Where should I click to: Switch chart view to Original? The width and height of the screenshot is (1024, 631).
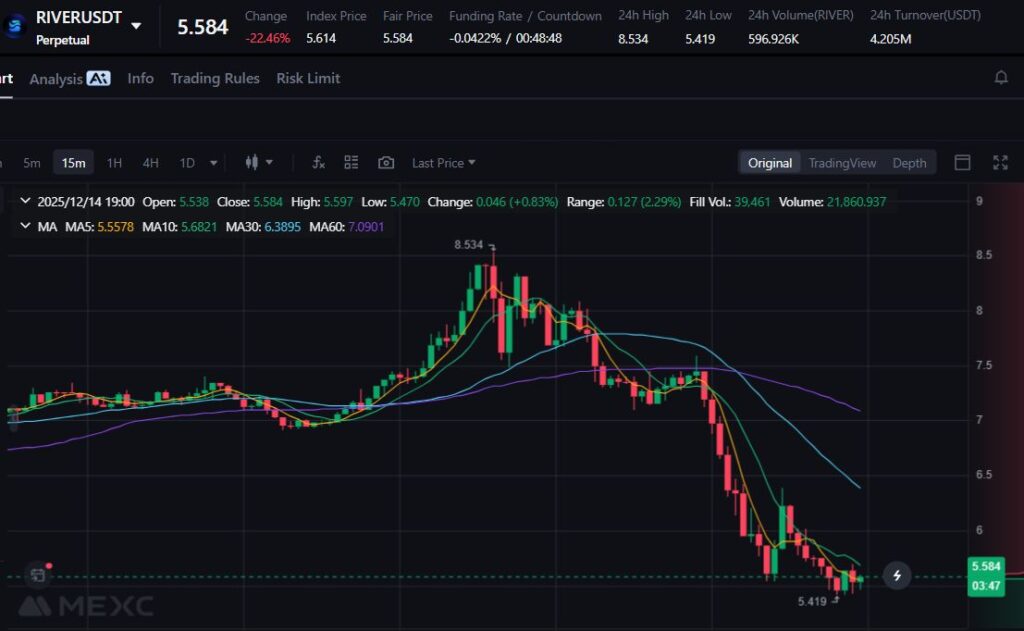point(770,163)
